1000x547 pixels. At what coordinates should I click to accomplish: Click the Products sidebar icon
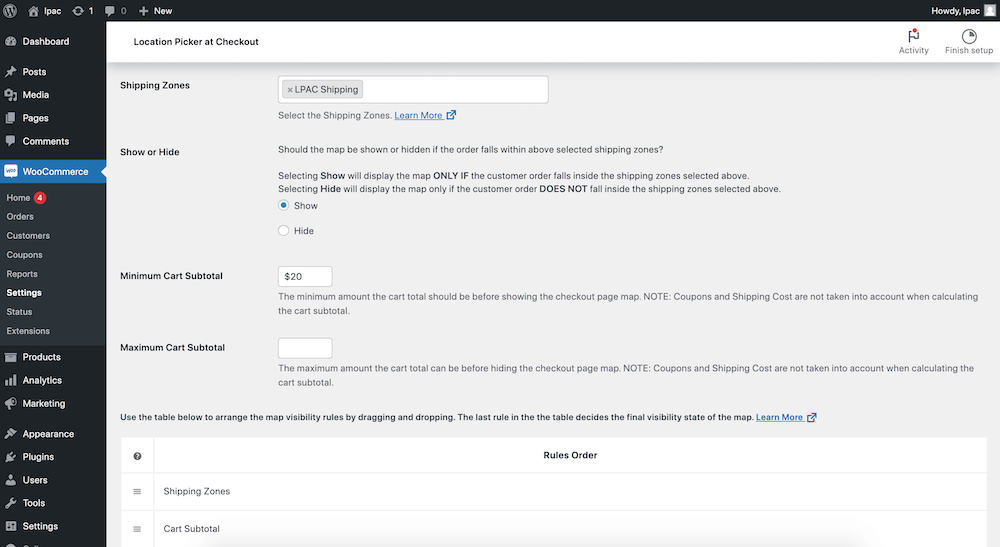pos(10,357)
